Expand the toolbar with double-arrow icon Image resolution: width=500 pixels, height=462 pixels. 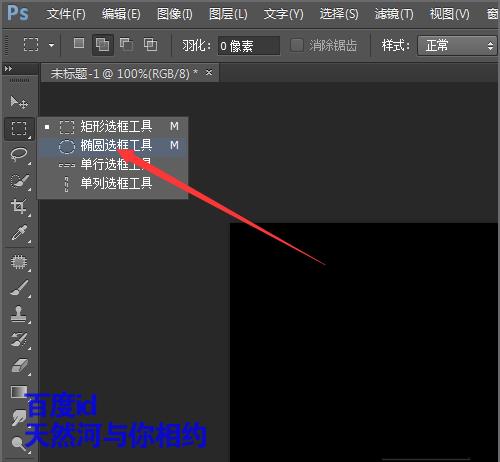(x=8, y=69)
